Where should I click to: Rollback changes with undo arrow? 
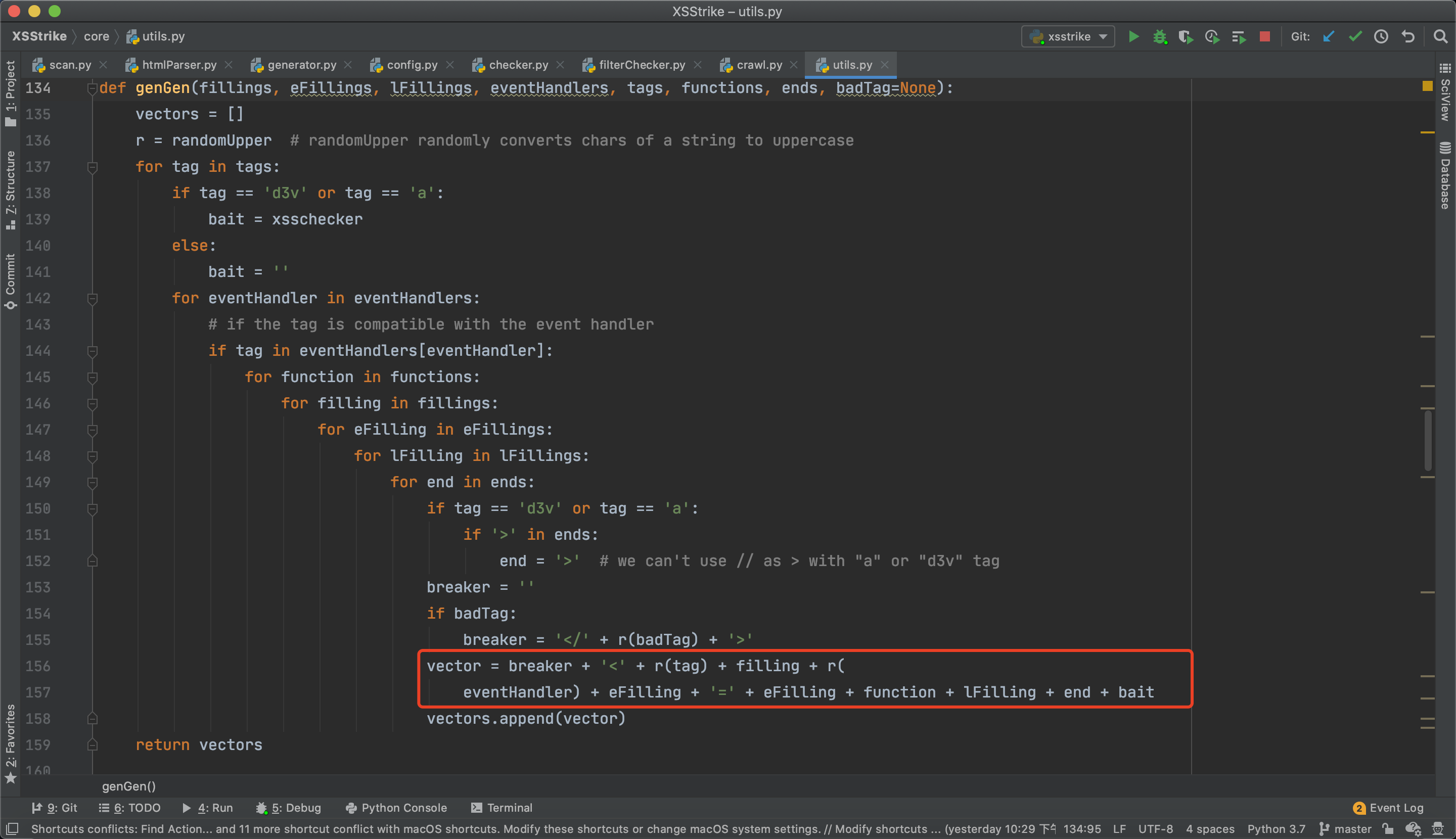[x=1407, y=36]
